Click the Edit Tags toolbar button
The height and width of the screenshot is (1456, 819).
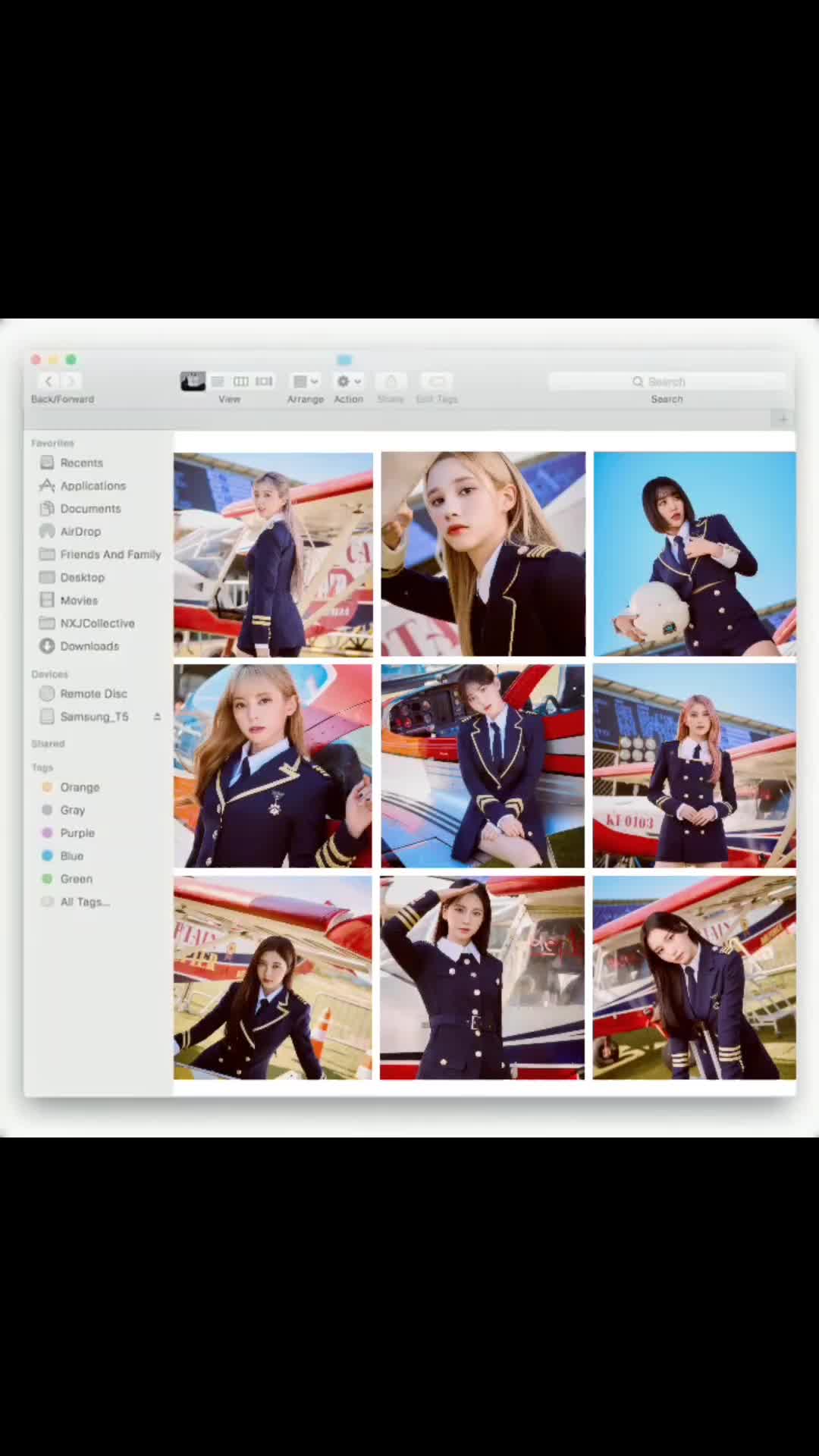point(437,381)
